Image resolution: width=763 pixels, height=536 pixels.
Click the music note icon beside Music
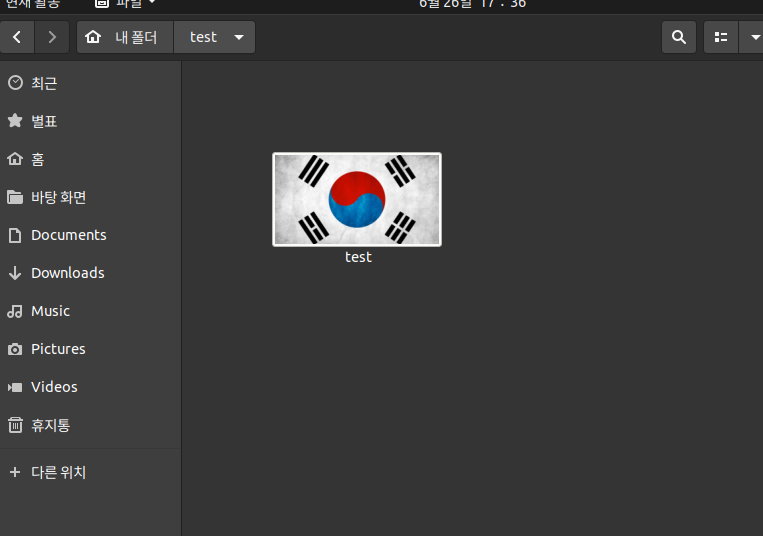tap(15, 311)
